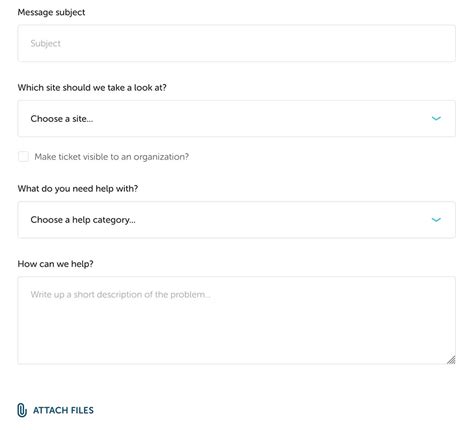Click the What do you need help with label

click(78, 189)
